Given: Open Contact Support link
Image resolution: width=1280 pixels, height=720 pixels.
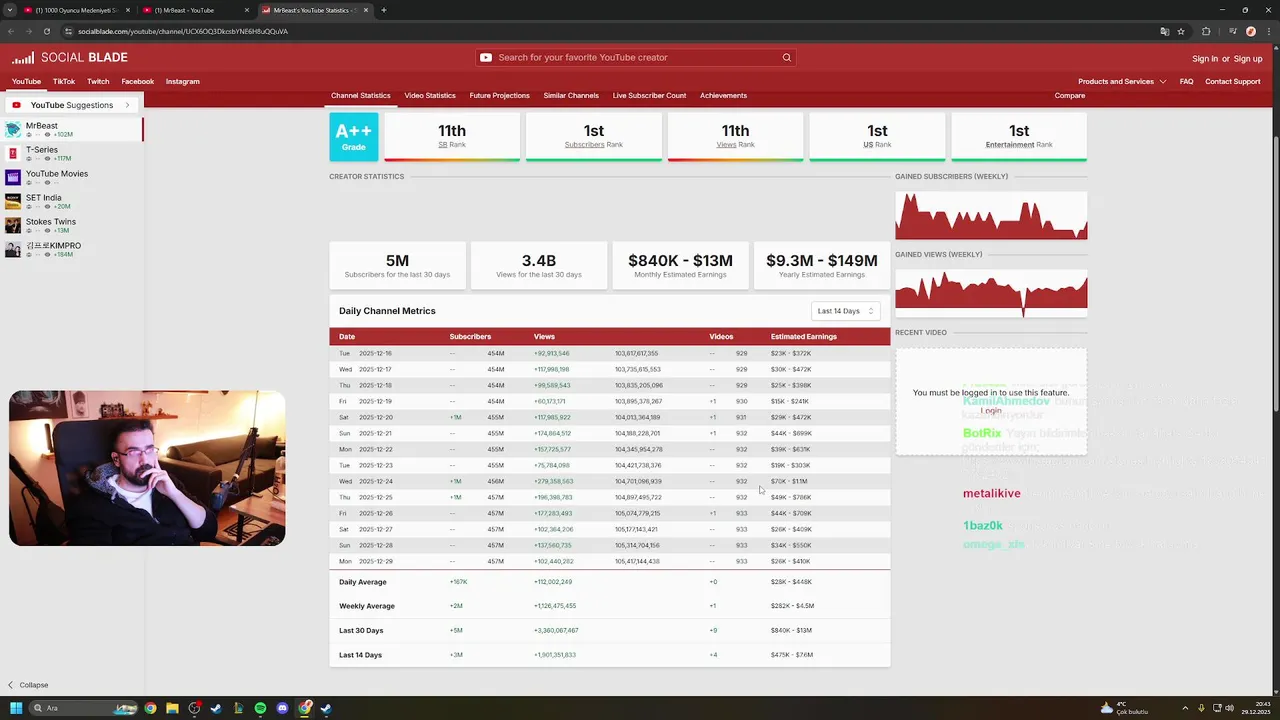Looking at the screenshot, I should (x=1232, y=81).
